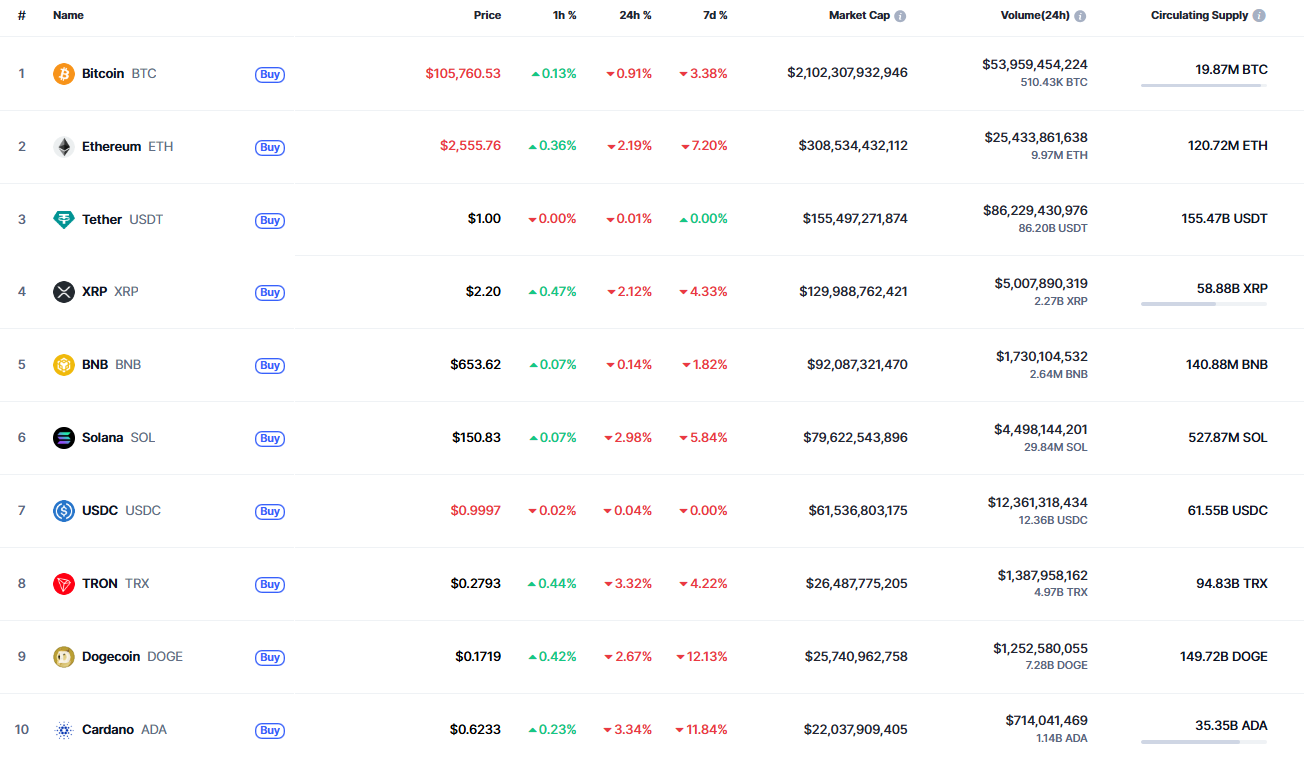Click XRP circulating supply progress bar
Image resolution: width=1304 pixels, height=766 pixels.
tap(1203, 304)
